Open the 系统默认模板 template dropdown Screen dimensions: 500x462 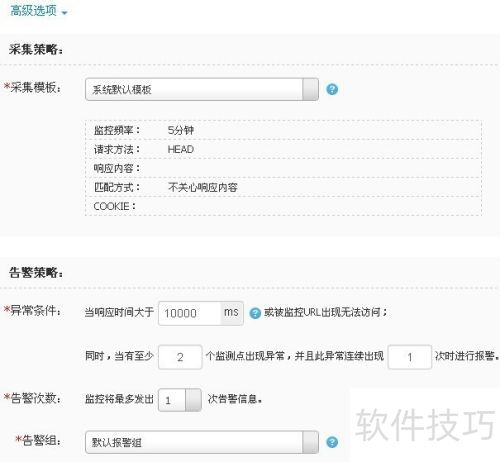click(x=202, y=89)
